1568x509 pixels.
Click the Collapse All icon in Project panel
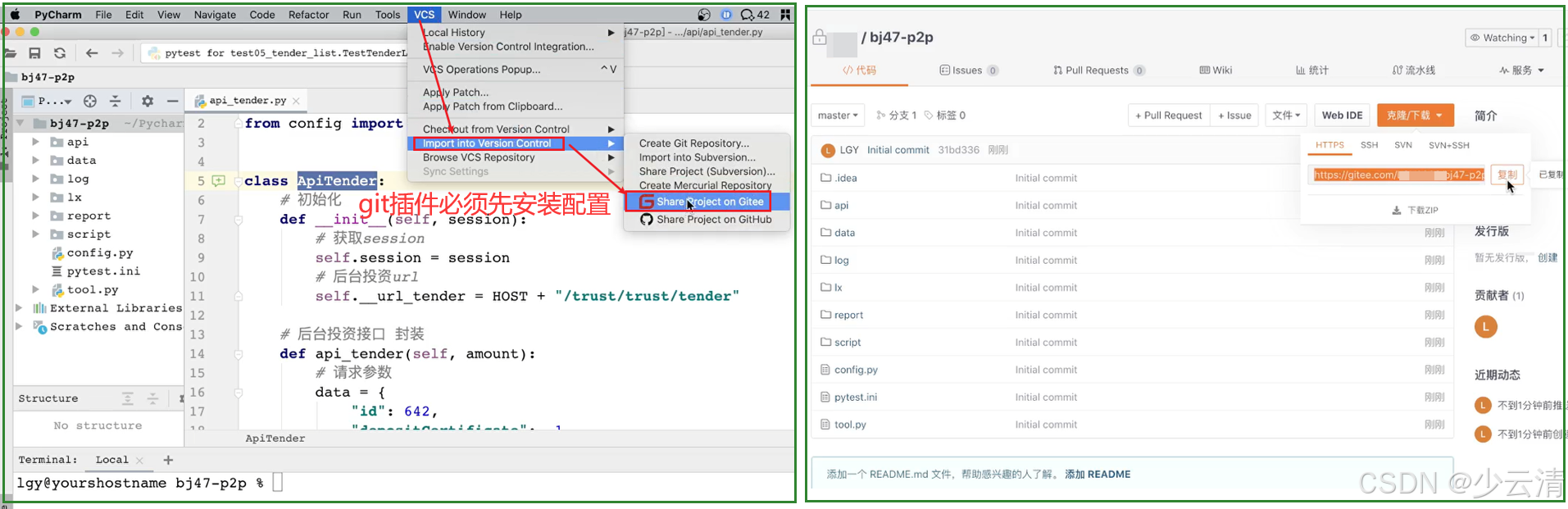tap(115, 101)
